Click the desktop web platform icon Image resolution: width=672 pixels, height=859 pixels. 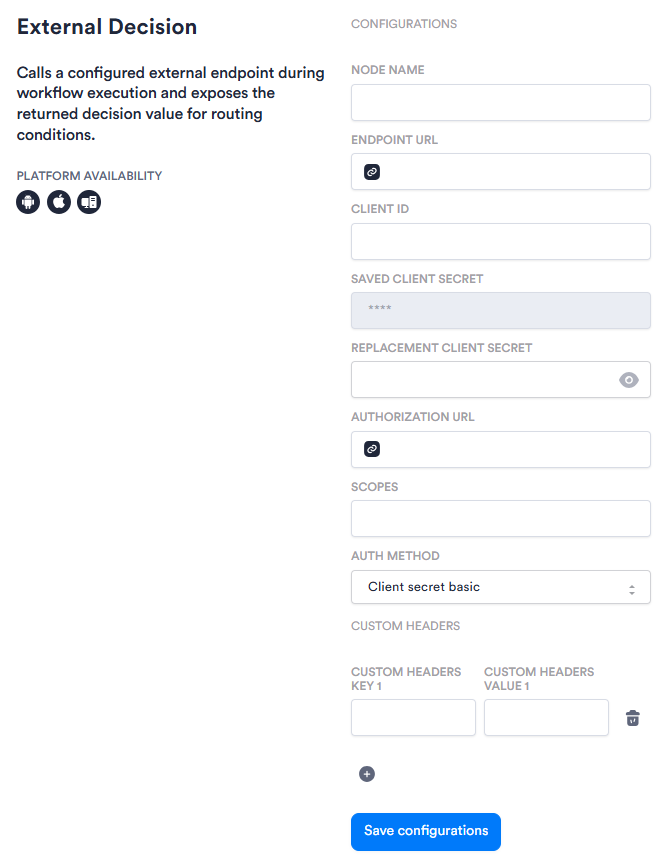[89, 202]
